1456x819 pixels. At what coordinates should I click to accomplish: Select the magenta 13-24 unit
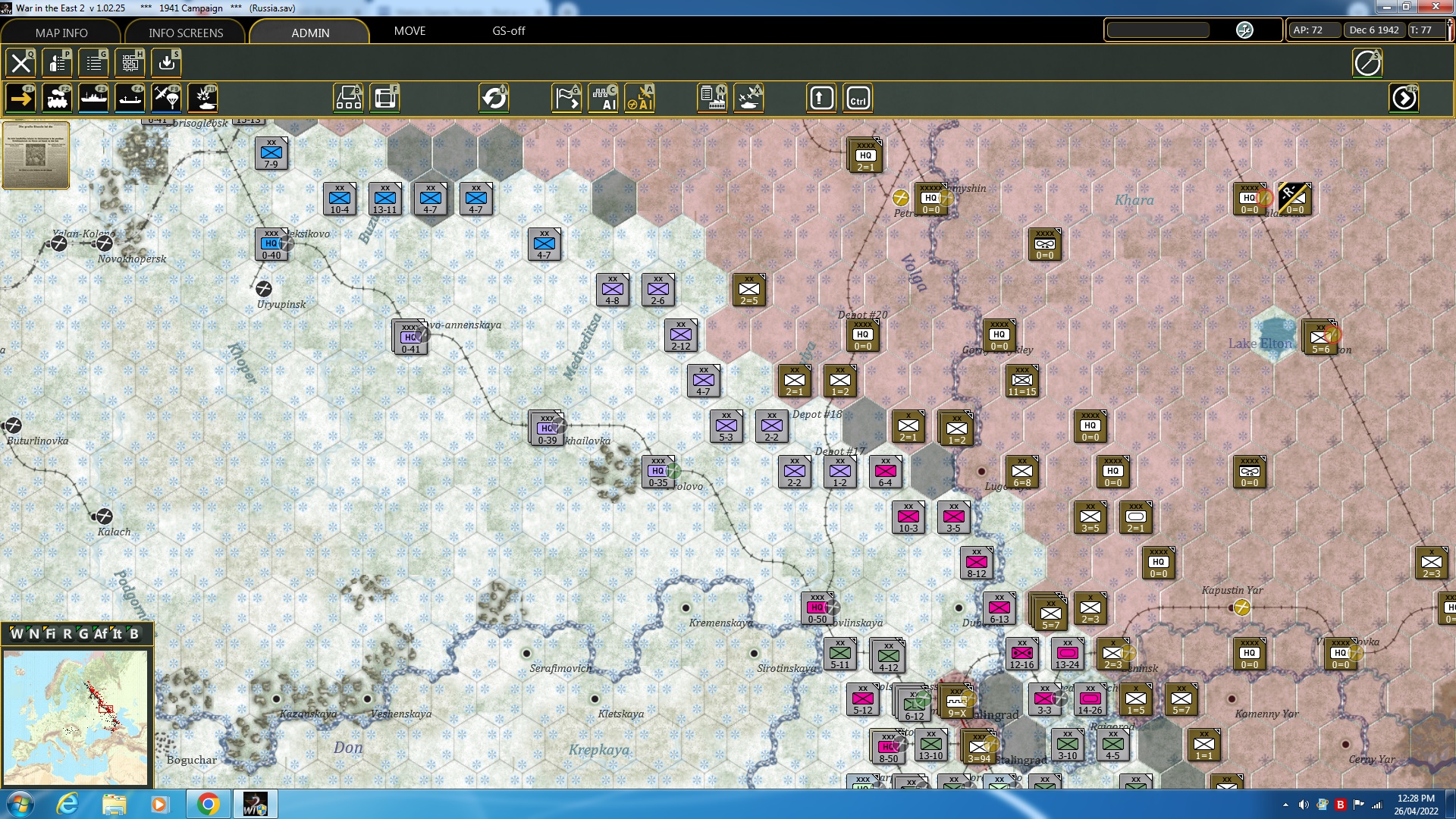point(1068,654)
